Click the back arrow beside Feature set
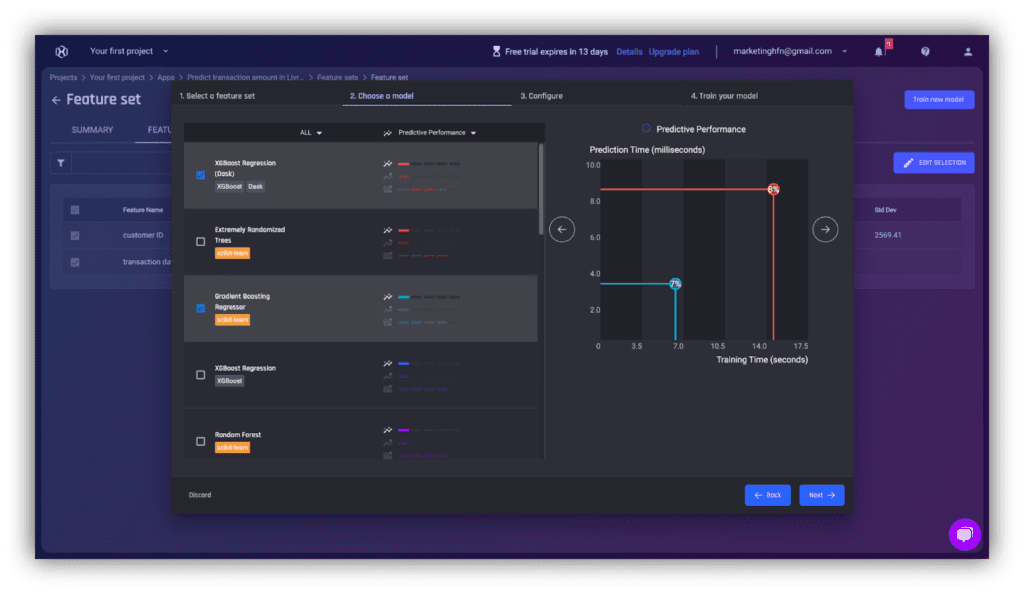Viewport: 1024px width, 594px height. 56,100
